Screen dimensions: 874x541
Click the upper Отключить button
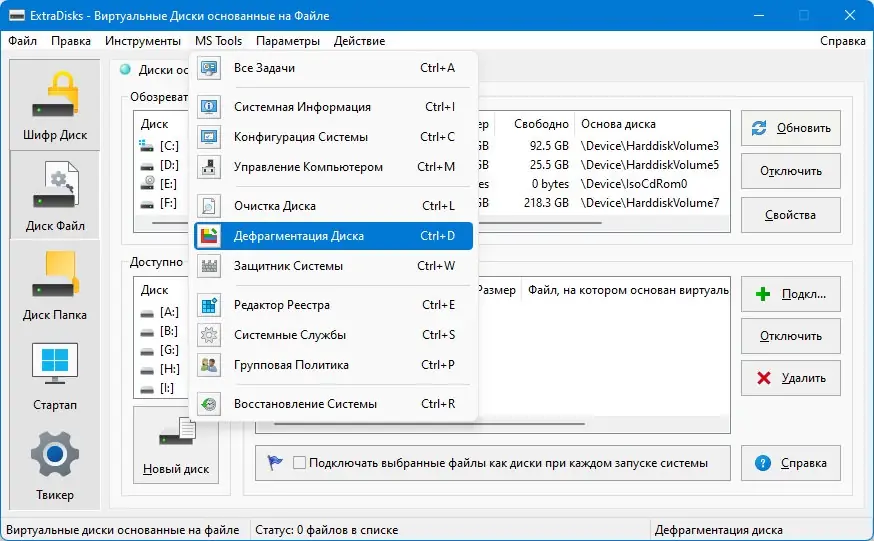790,171
